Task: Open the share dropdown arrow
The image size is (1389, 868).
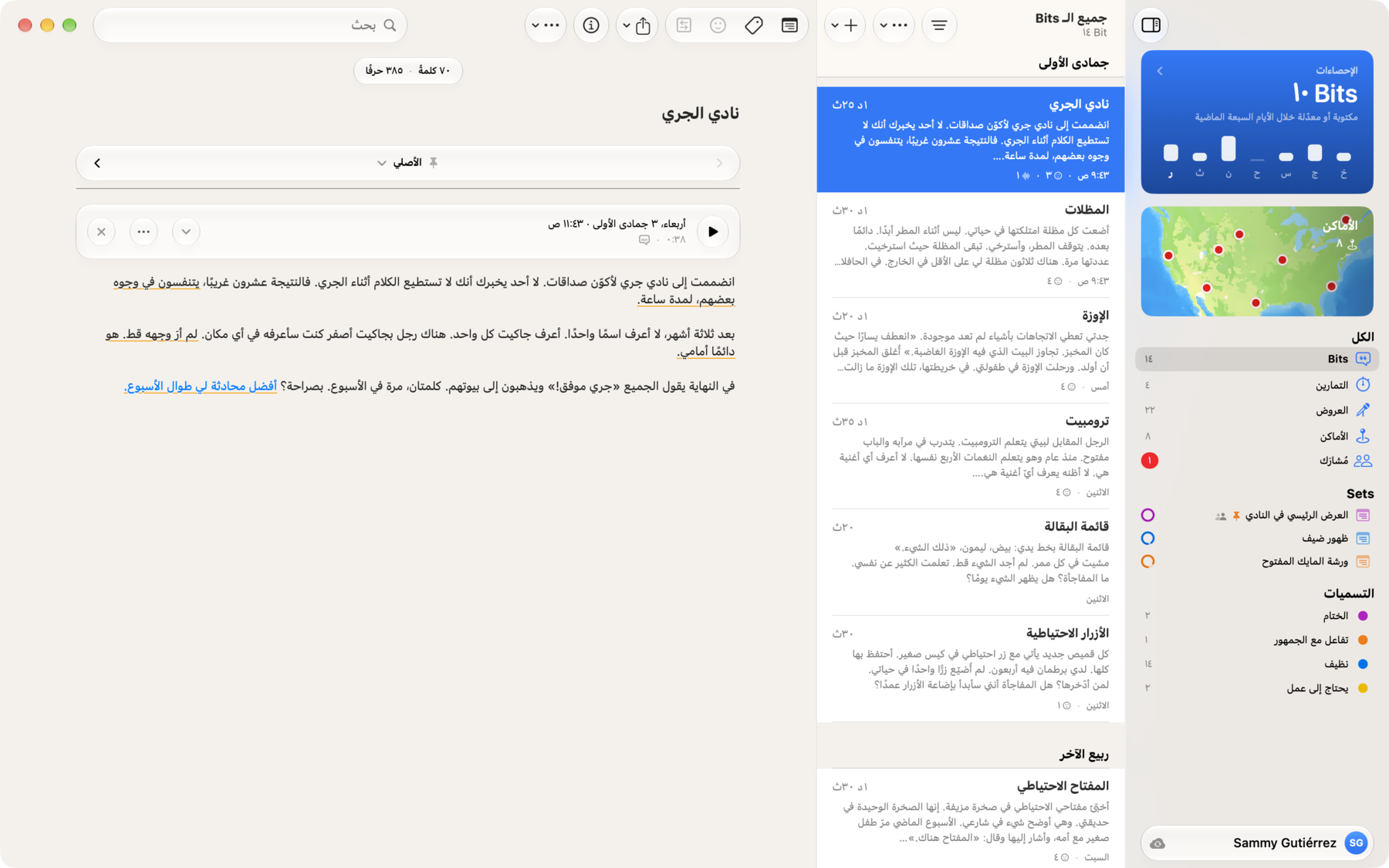Action: (626, 25)
